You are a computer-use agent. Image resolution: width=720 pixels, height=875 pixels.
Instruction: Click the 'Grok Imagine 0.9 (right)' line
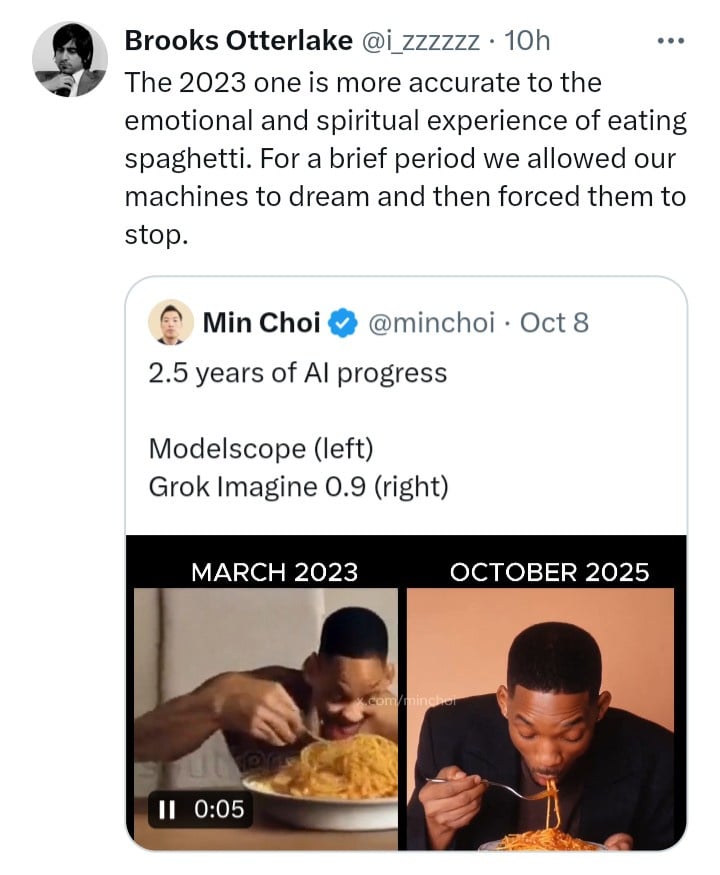click(299, 486)
